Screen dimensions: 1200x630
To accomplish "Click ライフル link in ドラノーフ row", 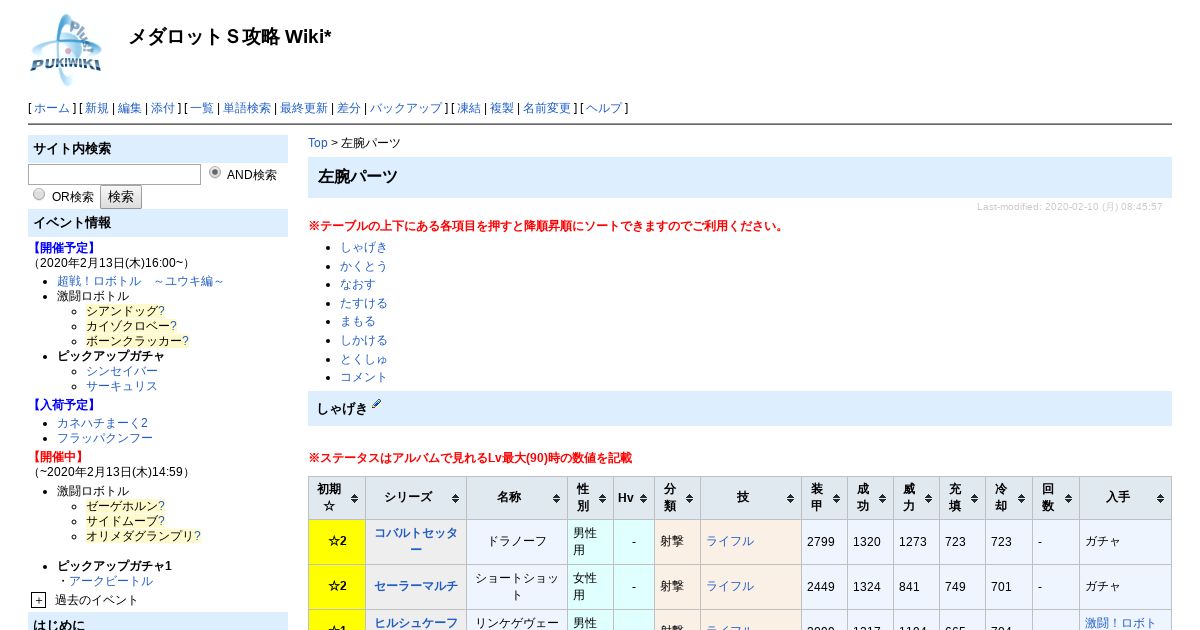I will point(730,541).
